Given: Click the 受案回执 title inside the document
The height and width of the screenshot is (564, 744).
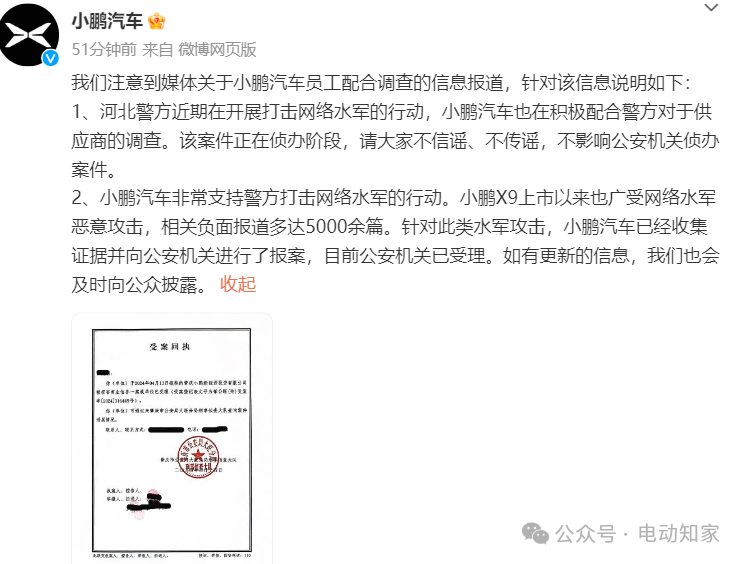Looking at the screenshot, I should 169,347.
